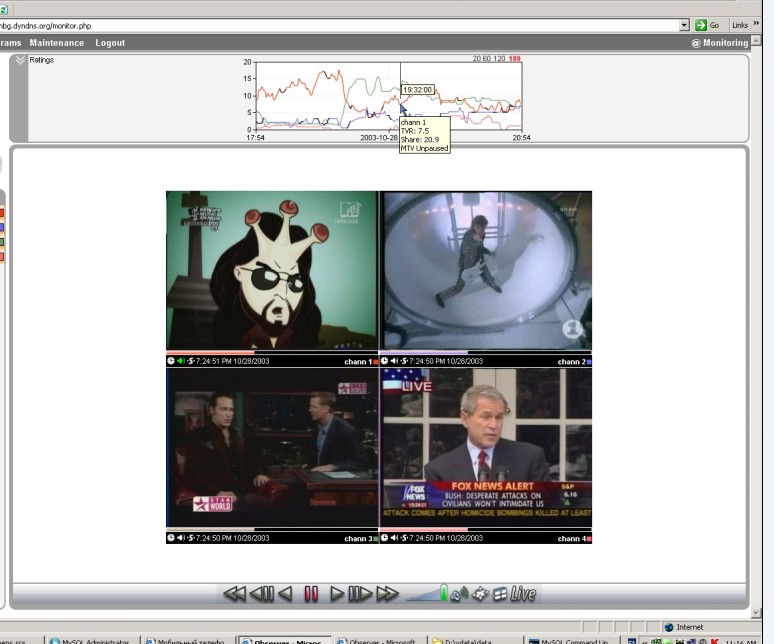This screenshot has height=644, width=774.
Task: Collapse the Ratings panel with chevron icon
Action: [20, 60]
